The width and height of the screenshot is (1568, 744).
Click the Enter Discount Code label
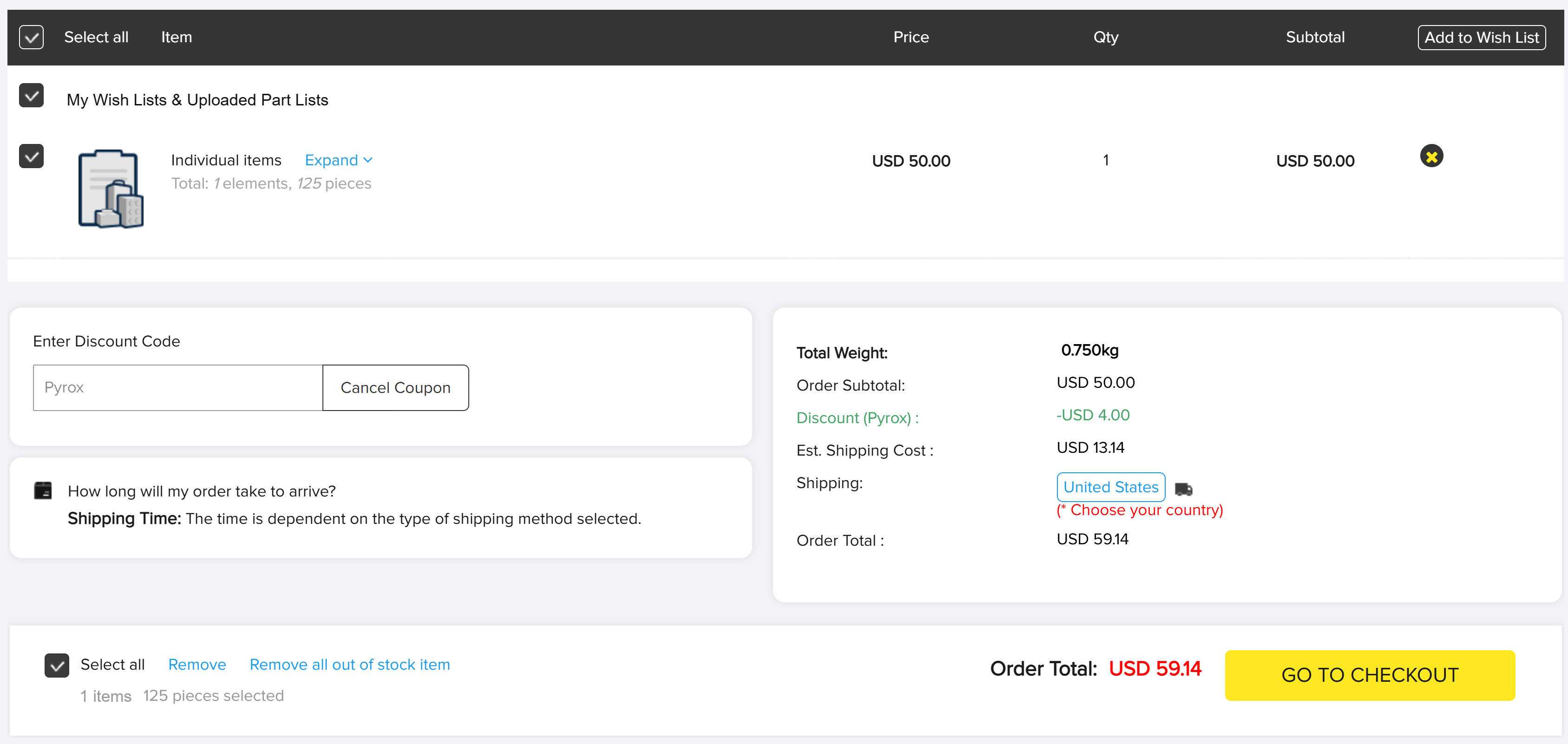pos(106,341)
